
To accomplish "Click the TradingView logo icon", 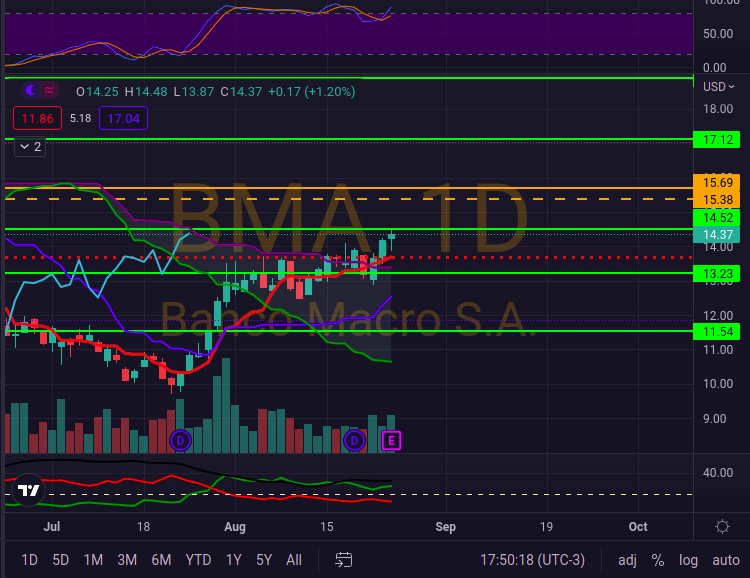I will (x=28, y=490).
